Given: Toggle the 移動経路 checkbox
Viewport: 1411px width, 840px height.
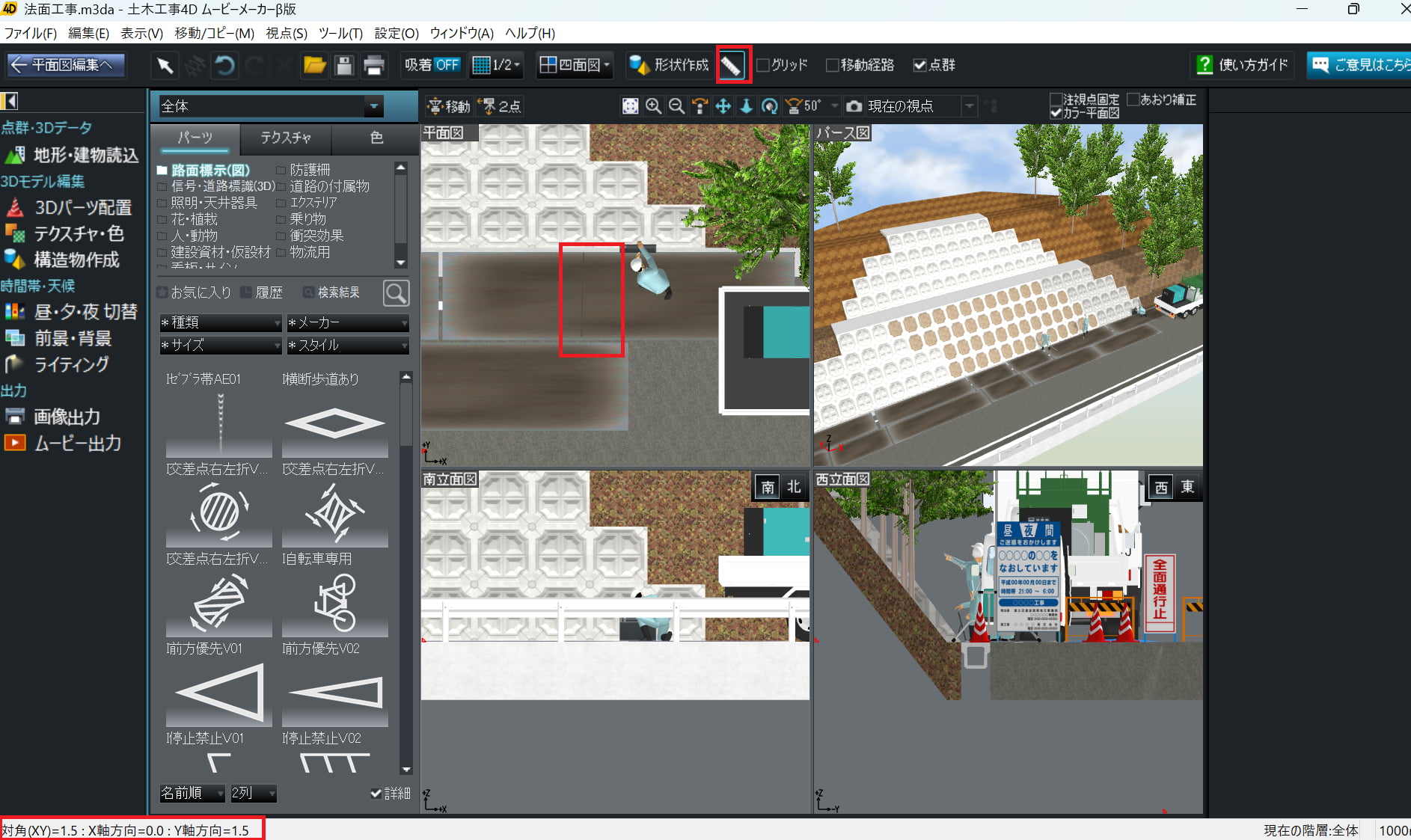Looking at the screenshot, I should point(832,66).
